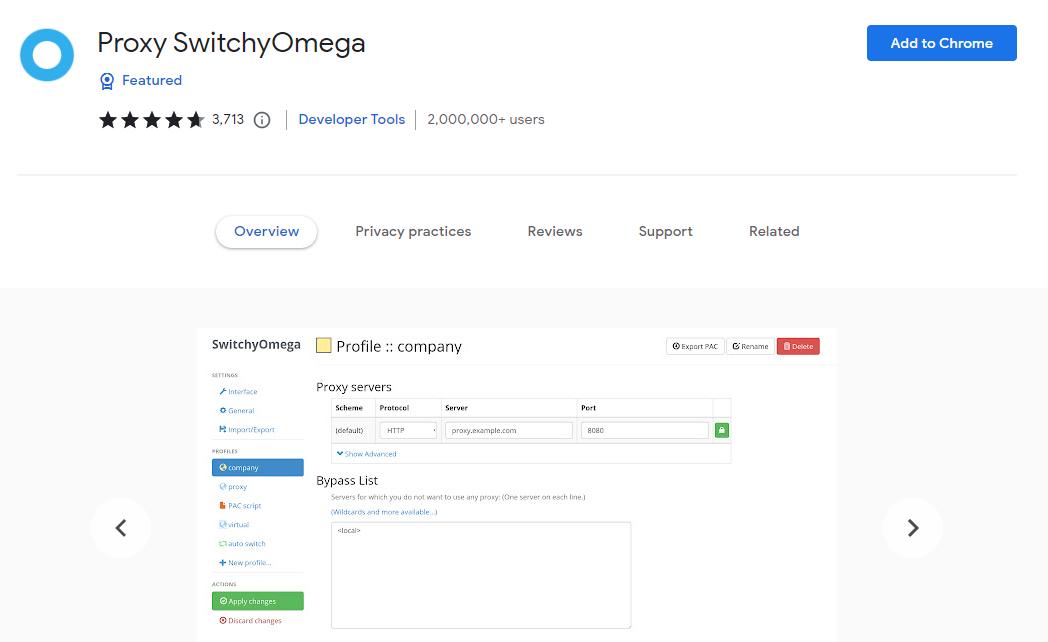
Task: Open Interface settings in sidebar
Action: 238,391
